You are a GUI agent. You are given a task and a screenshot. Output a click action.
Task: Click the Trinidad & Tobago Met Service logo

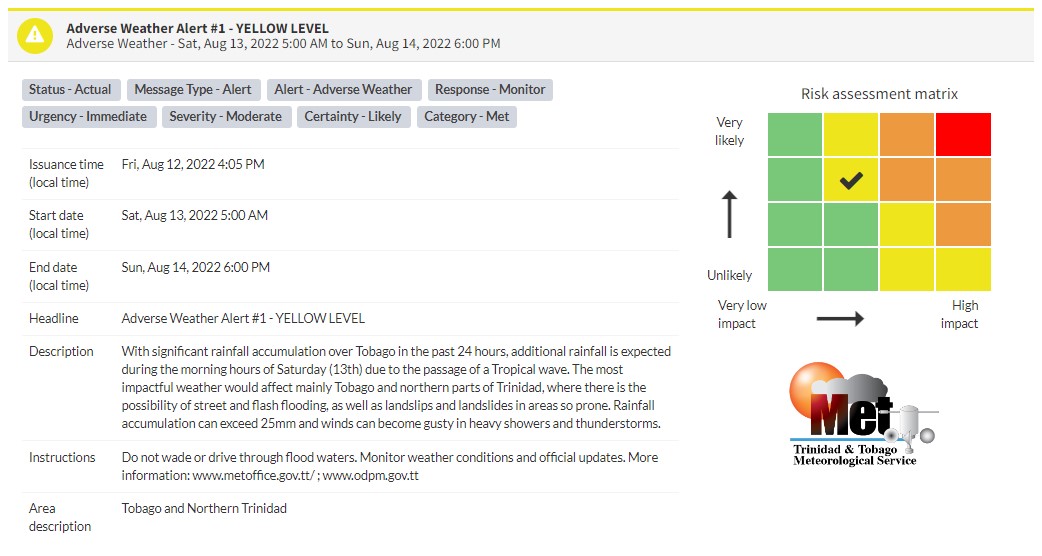pyautogui.click(x=861, y=414)
